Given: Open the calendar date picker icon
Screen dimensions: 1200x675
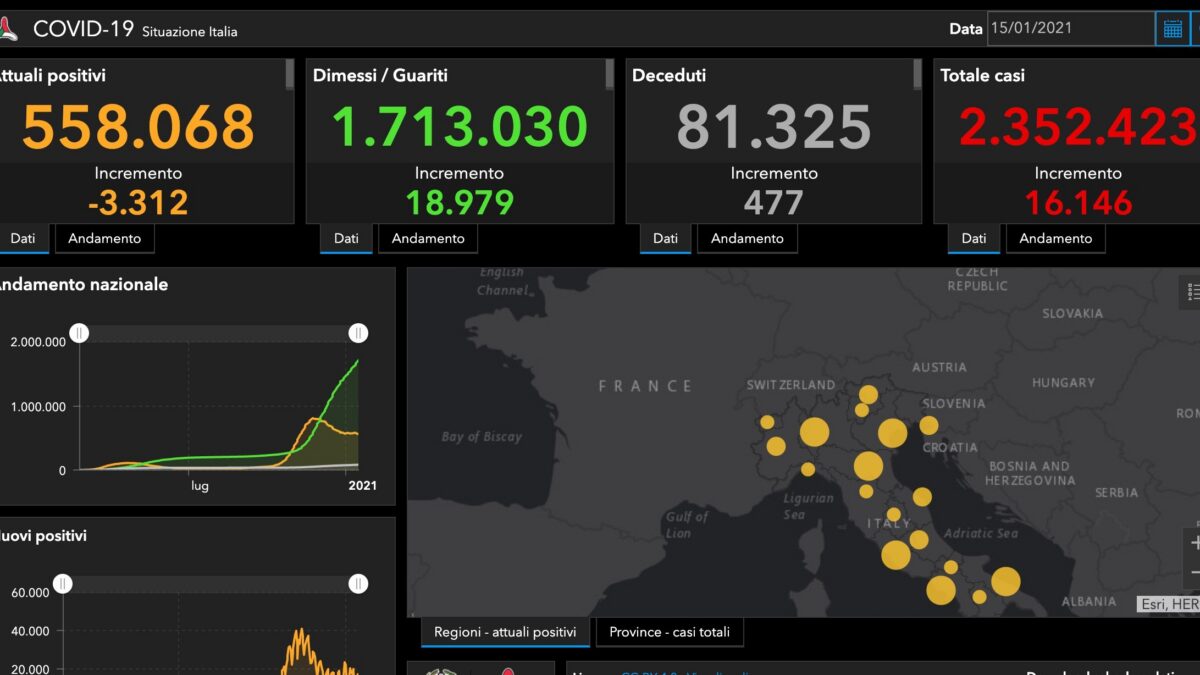Looking at the screenshot, I should (1172, 29).
